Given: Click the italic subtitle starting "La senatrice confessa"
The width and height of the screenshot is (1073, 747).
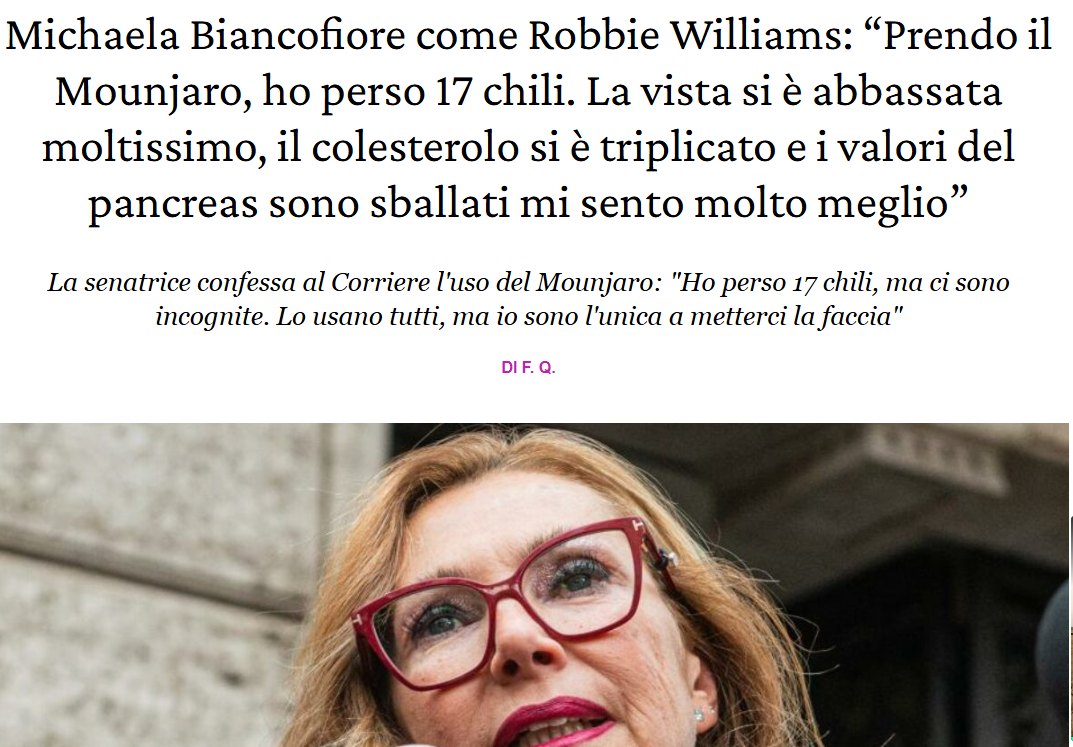Looking at the screenshot, I should point(528,299).
